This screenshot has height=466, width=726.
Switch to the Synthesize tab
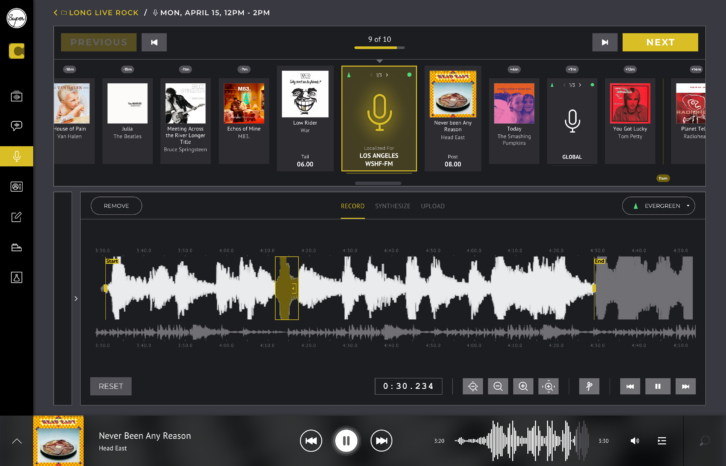pos(393,206)
